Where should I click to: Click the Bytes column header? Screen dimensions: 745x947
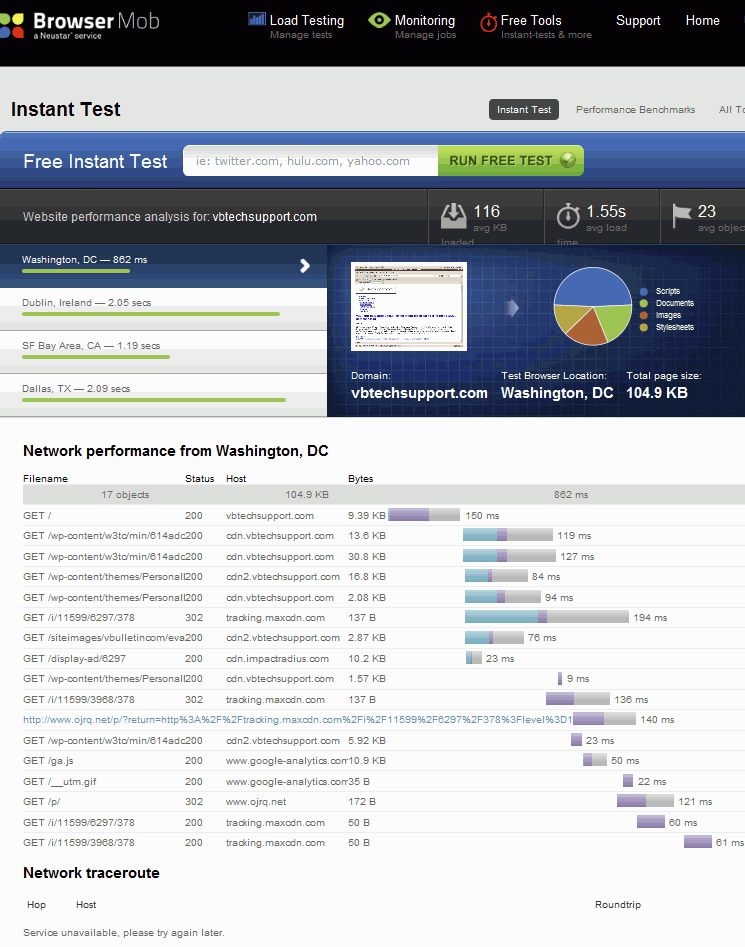point(360,479)
